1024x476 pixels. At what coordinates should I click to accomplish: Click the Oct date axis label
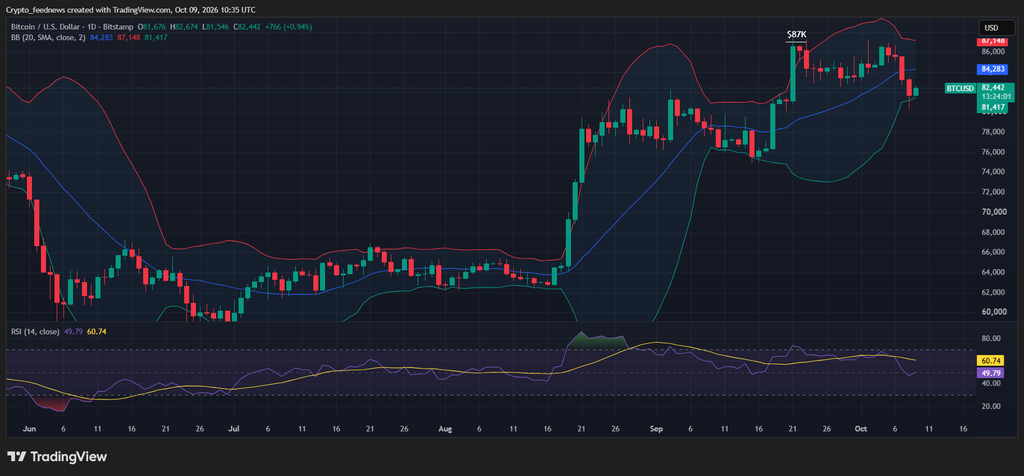click(x=862, y=430)
